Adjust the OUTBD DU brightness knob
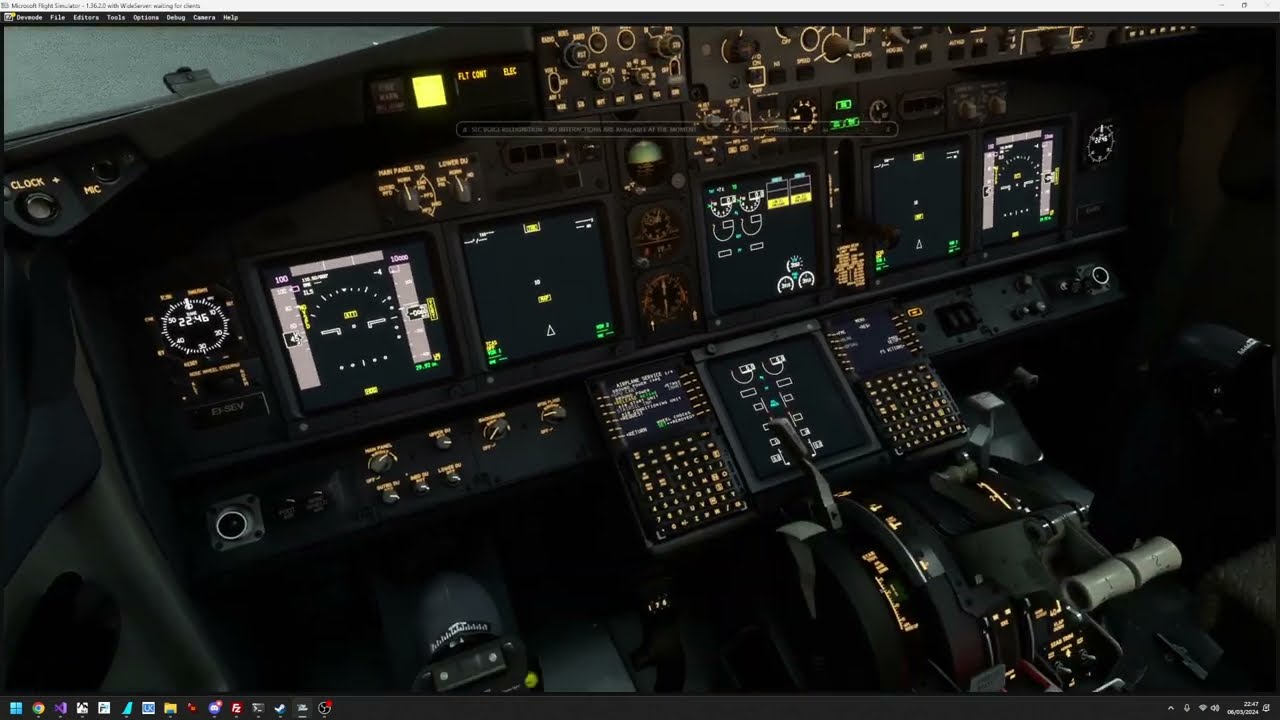The image size is (1280, 720). pos(391,496)
